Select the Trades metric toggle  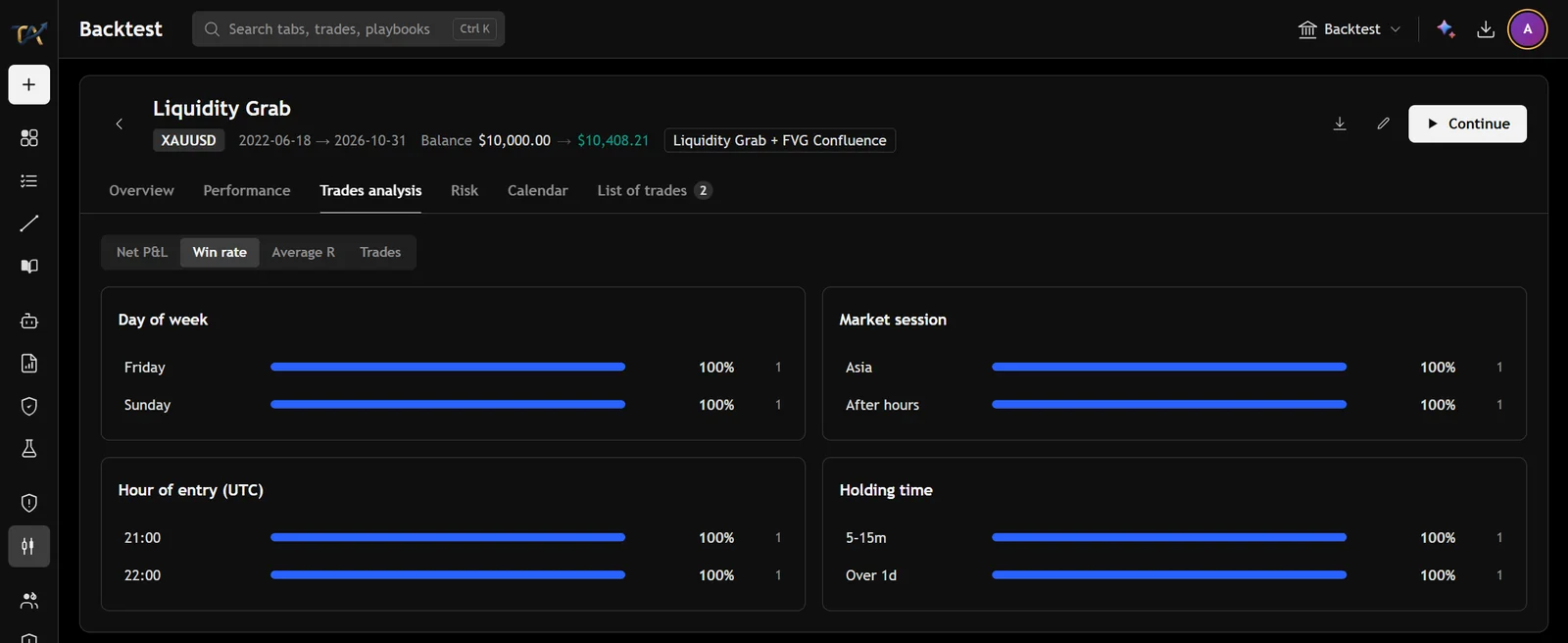380,252
